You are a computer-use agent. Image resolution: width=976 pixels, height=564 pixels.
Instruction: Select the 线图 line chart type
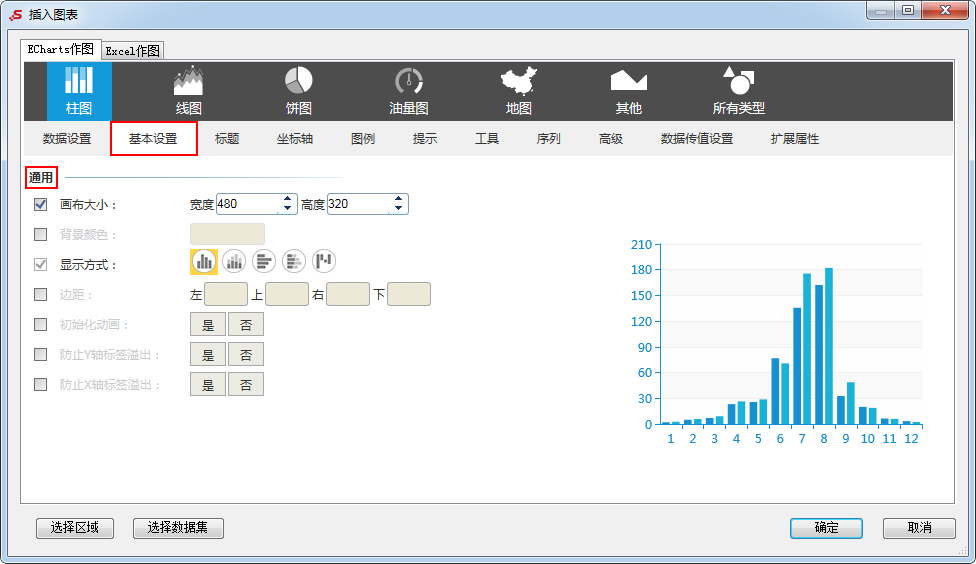coord(189,91)
